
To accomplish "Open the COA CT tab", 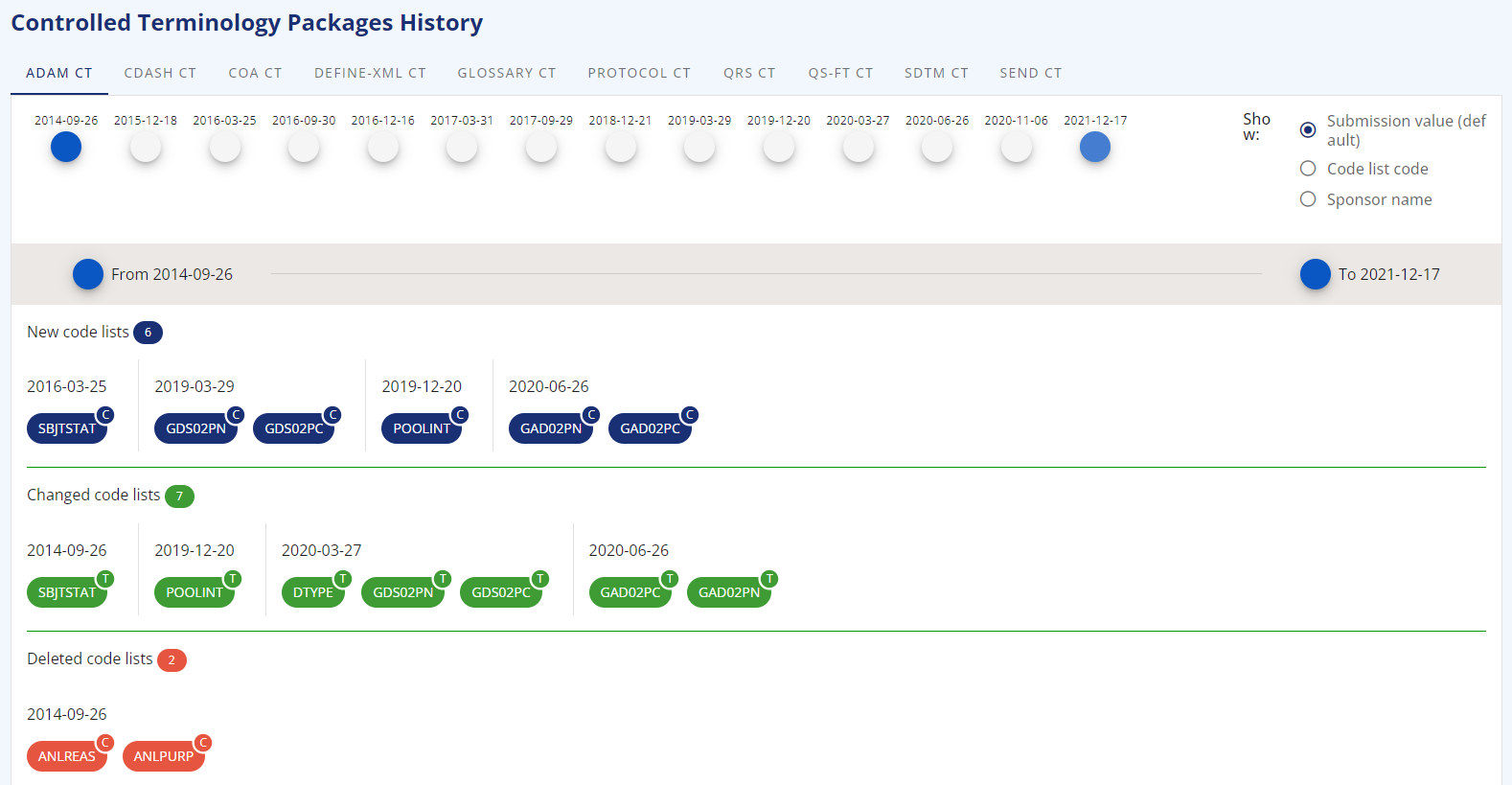I will pos(255,73).
